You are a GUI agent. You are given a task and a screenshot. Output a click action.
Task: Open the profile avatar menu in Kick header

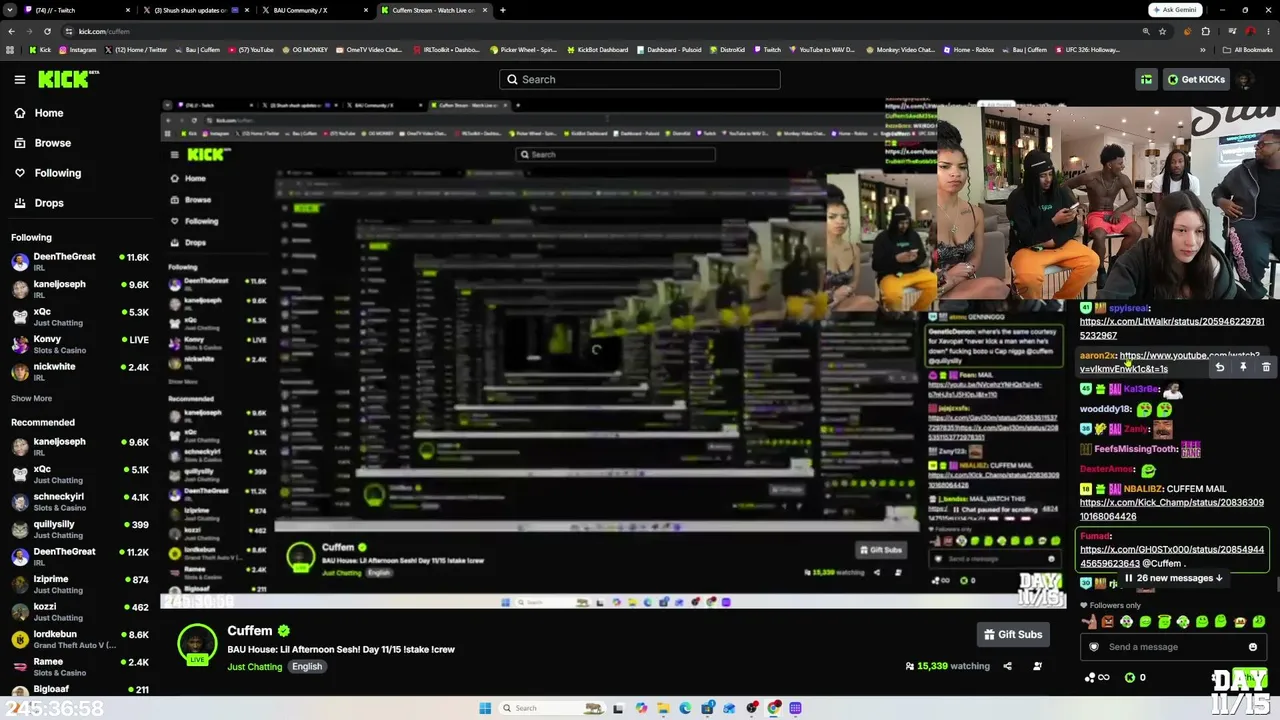pos(1244,79)
